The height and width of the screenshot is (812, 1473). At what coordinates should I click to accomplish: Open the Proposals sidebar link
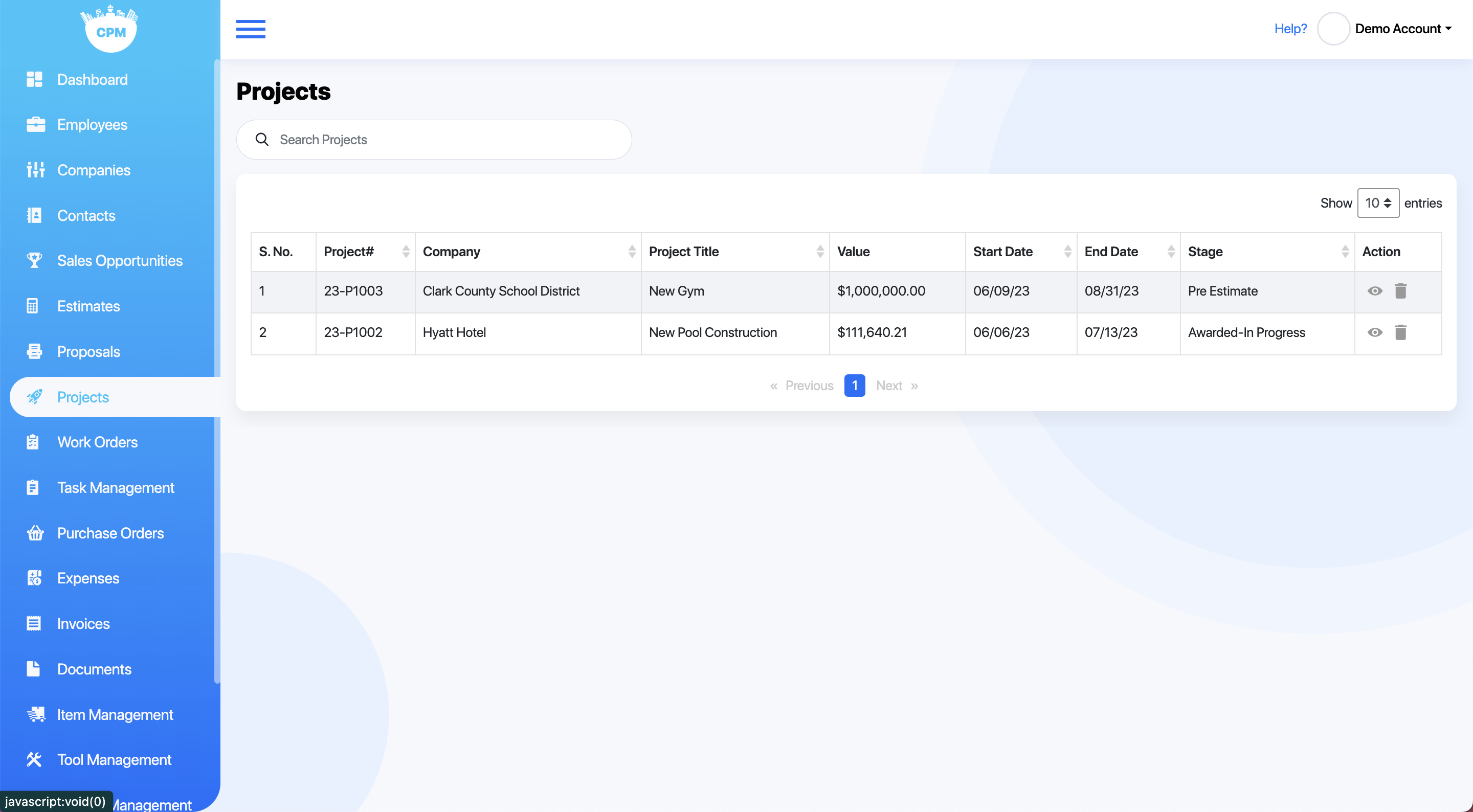coord(88,352)
